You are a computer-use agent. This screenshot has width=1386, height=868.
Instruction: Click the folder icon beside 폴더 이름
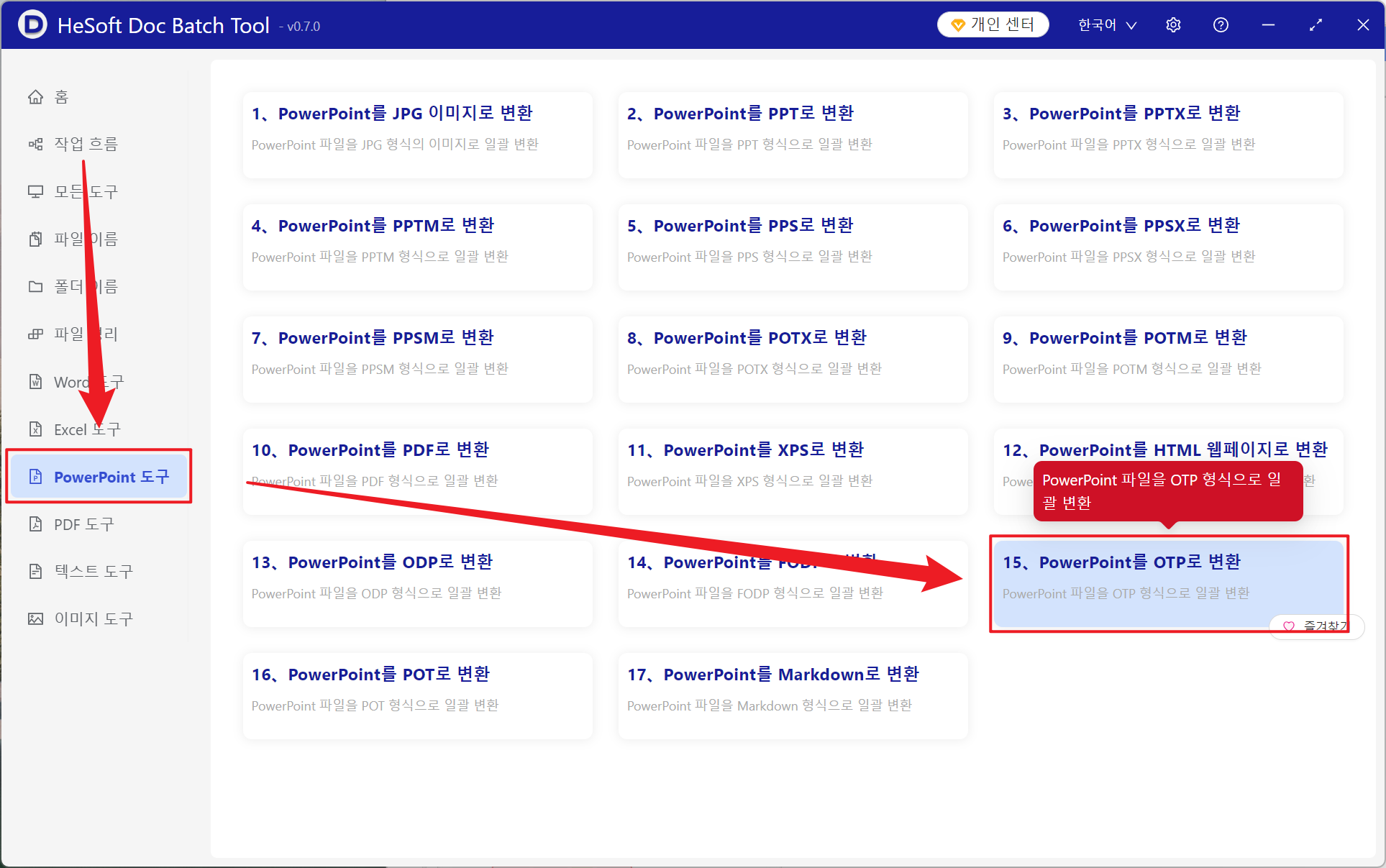coord(35,287)
